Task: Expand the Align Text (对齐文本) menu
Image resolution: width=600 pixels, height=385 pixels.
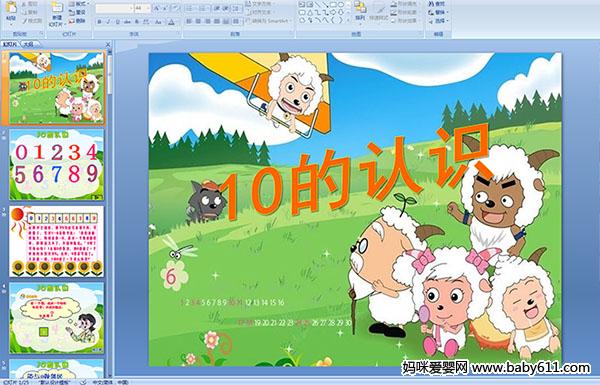Action: 262,12
